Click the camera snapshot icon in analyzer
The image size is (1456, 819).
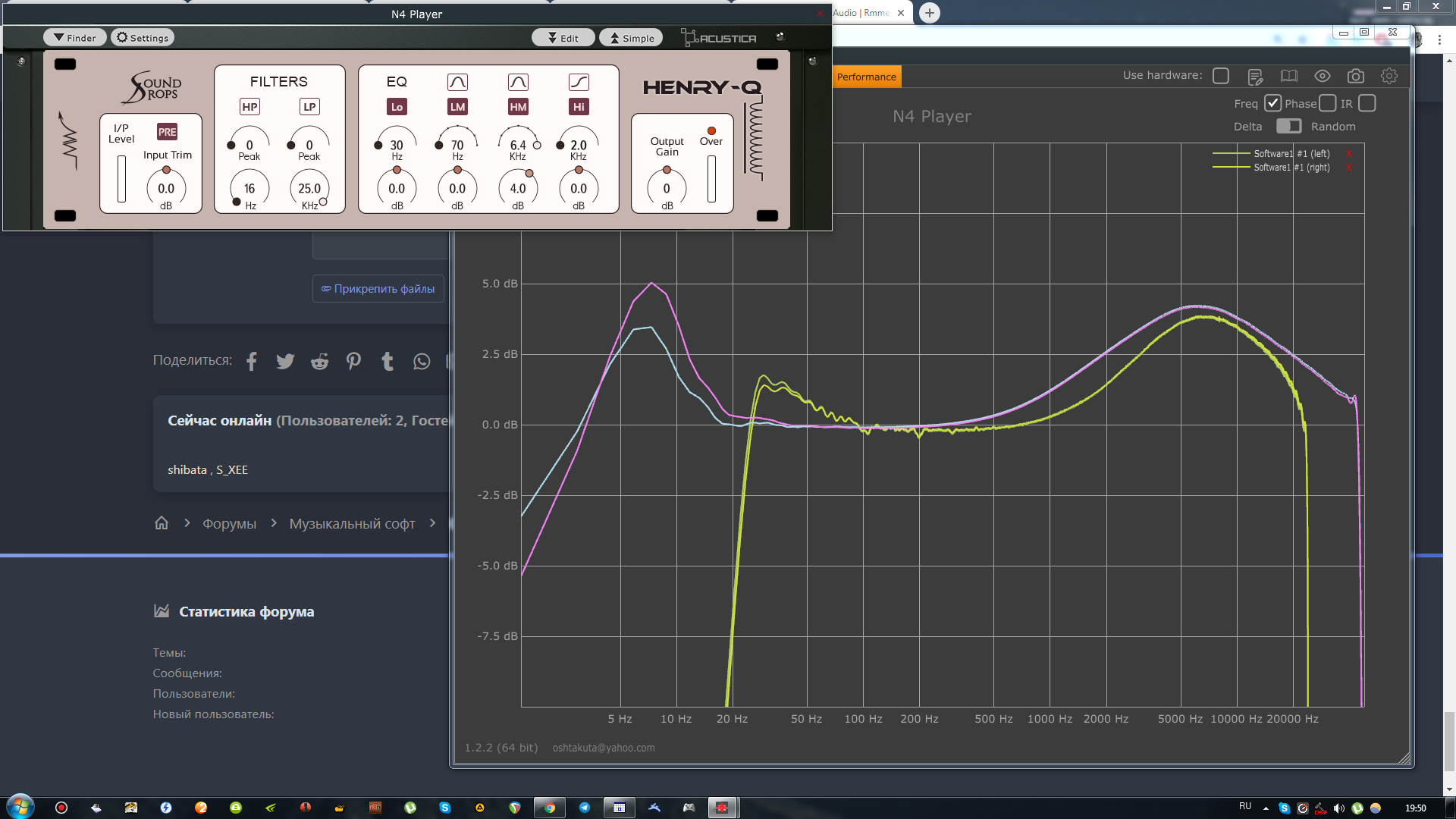pyautogui.click(x=1355, y=76)
